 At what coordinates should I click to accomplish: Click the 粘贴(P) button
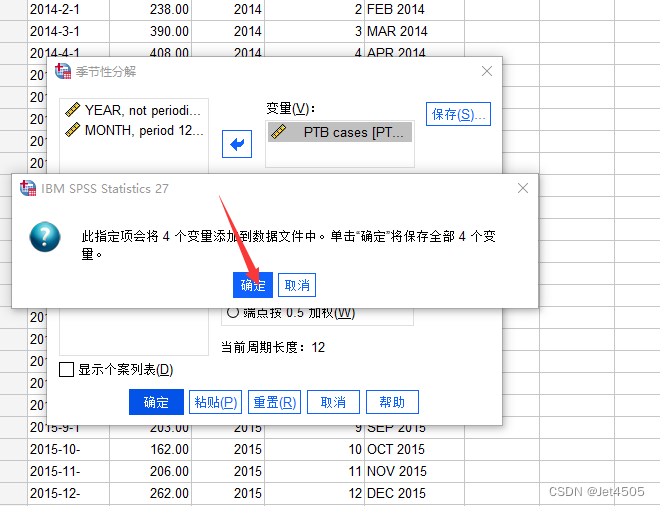tap(216, 402)
